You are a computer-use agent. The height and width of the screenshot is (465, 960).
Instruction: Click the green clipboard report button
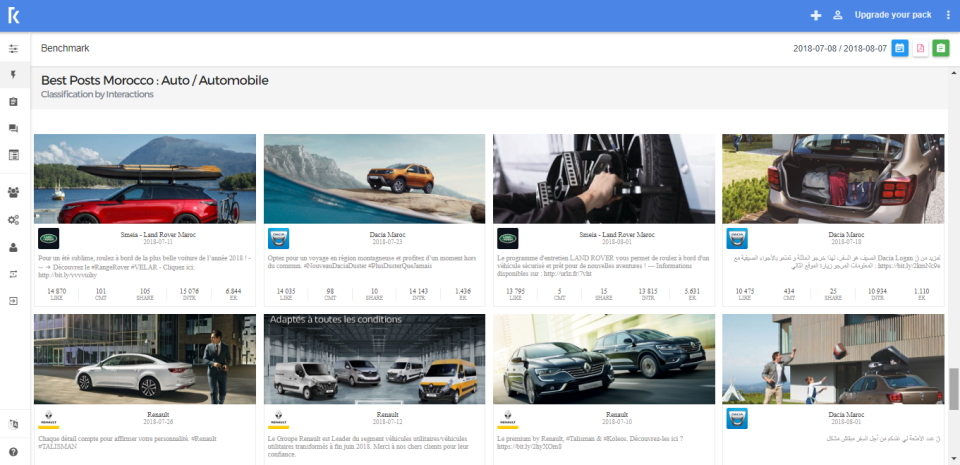coord(941,48)
